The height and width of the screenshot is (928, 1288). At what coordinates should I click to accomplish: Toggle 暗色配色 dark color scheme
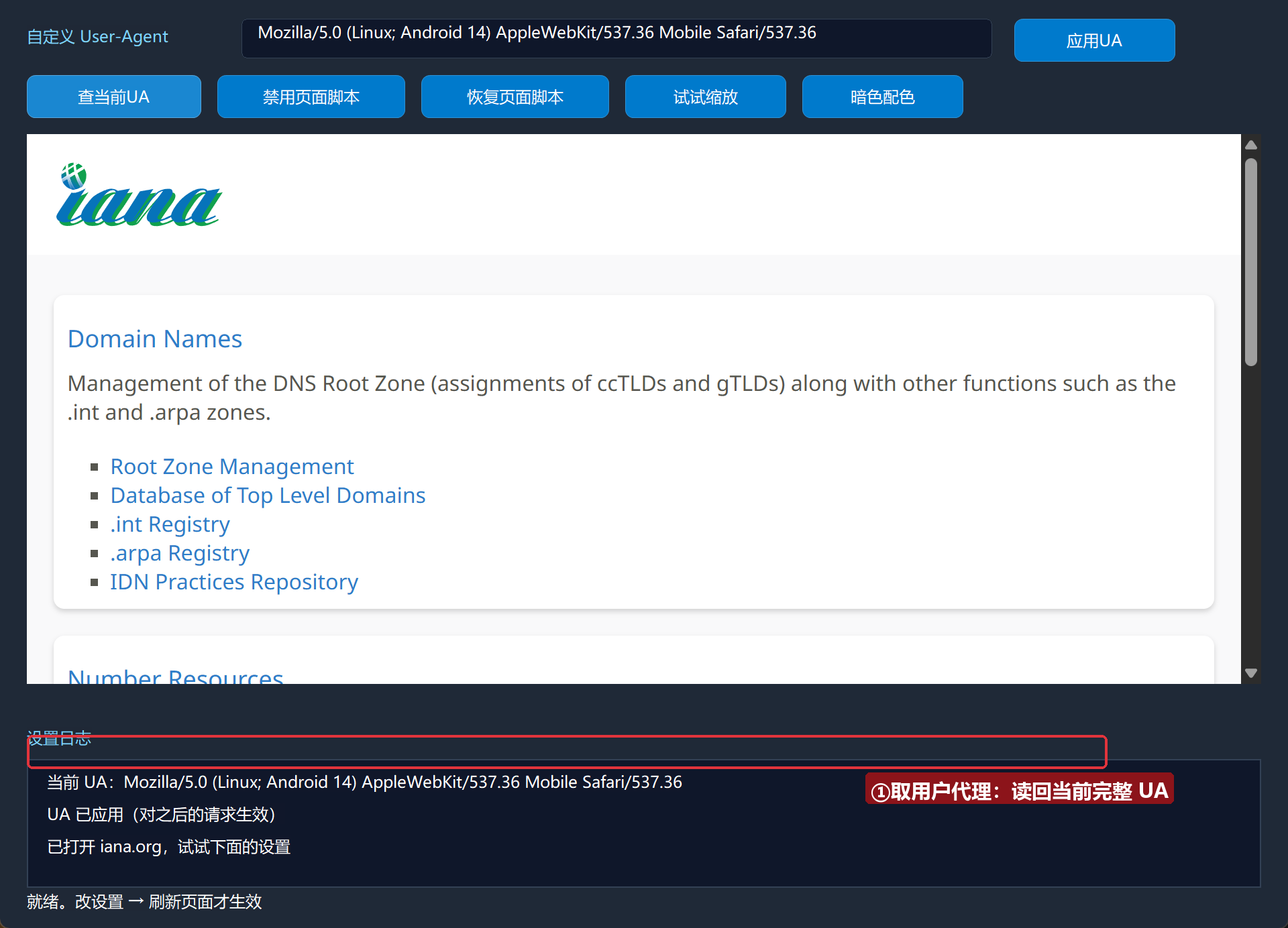[x=883, y=97]
